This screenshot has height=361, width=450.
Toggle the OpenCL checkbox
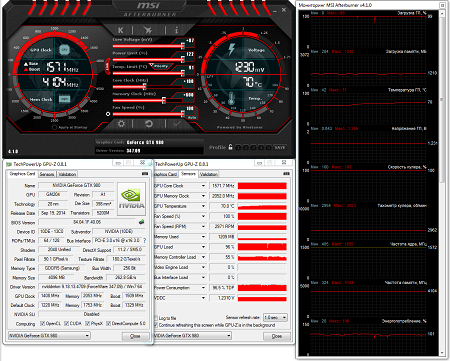[x=42, y=323]
